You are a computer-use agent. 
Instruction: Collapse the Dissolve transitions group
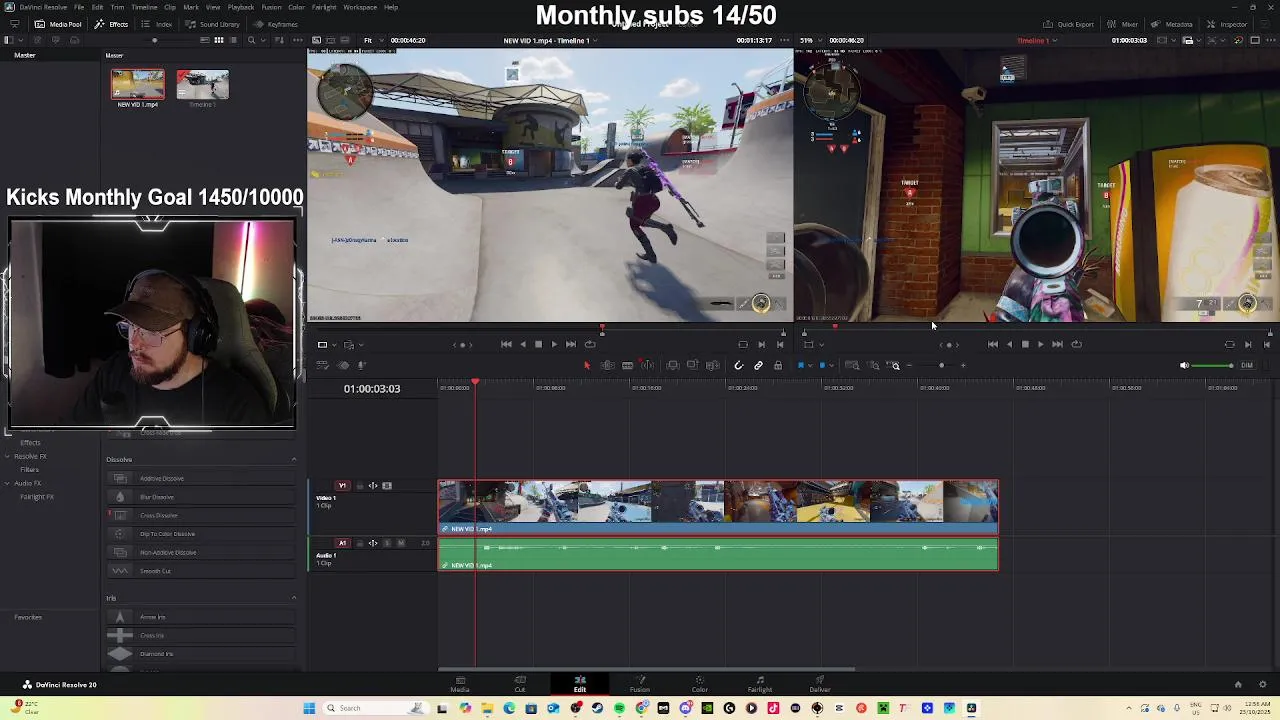click(x=294, y=460)
